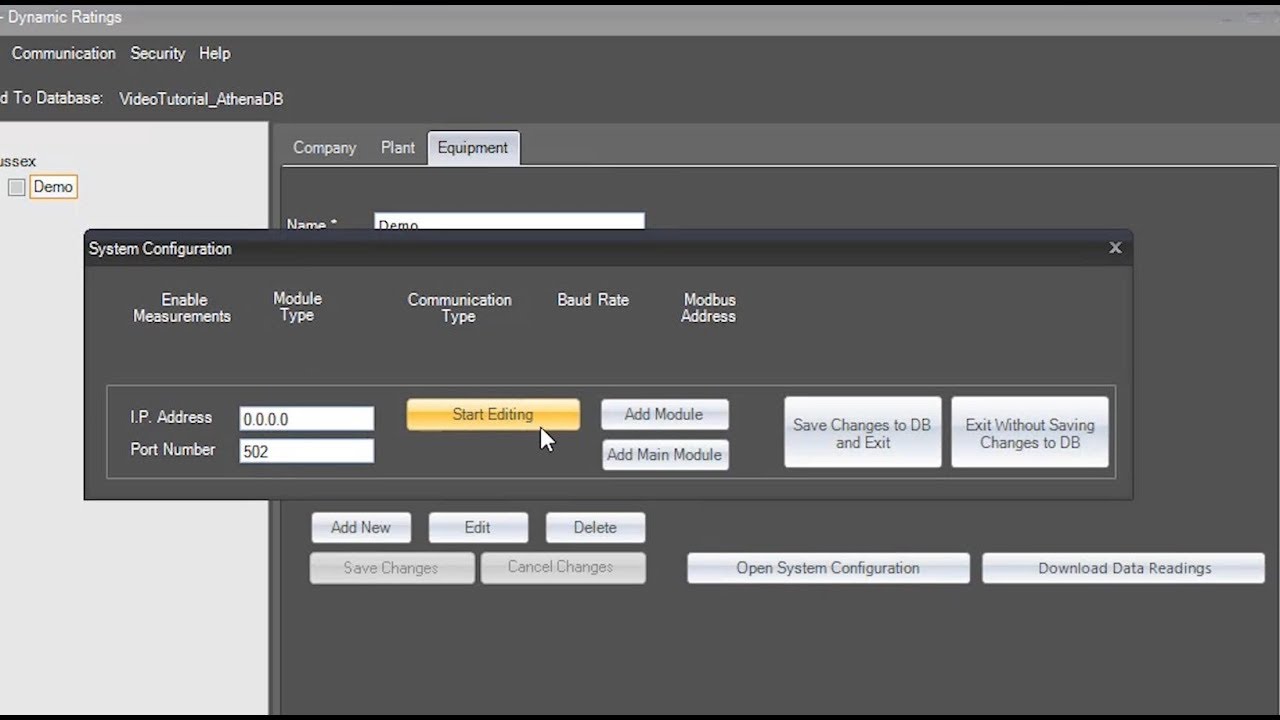Image resolution: width=1280 pixels, height=720 pixels.
Task: Click the Port Number label
Action: tap(173, 450)
